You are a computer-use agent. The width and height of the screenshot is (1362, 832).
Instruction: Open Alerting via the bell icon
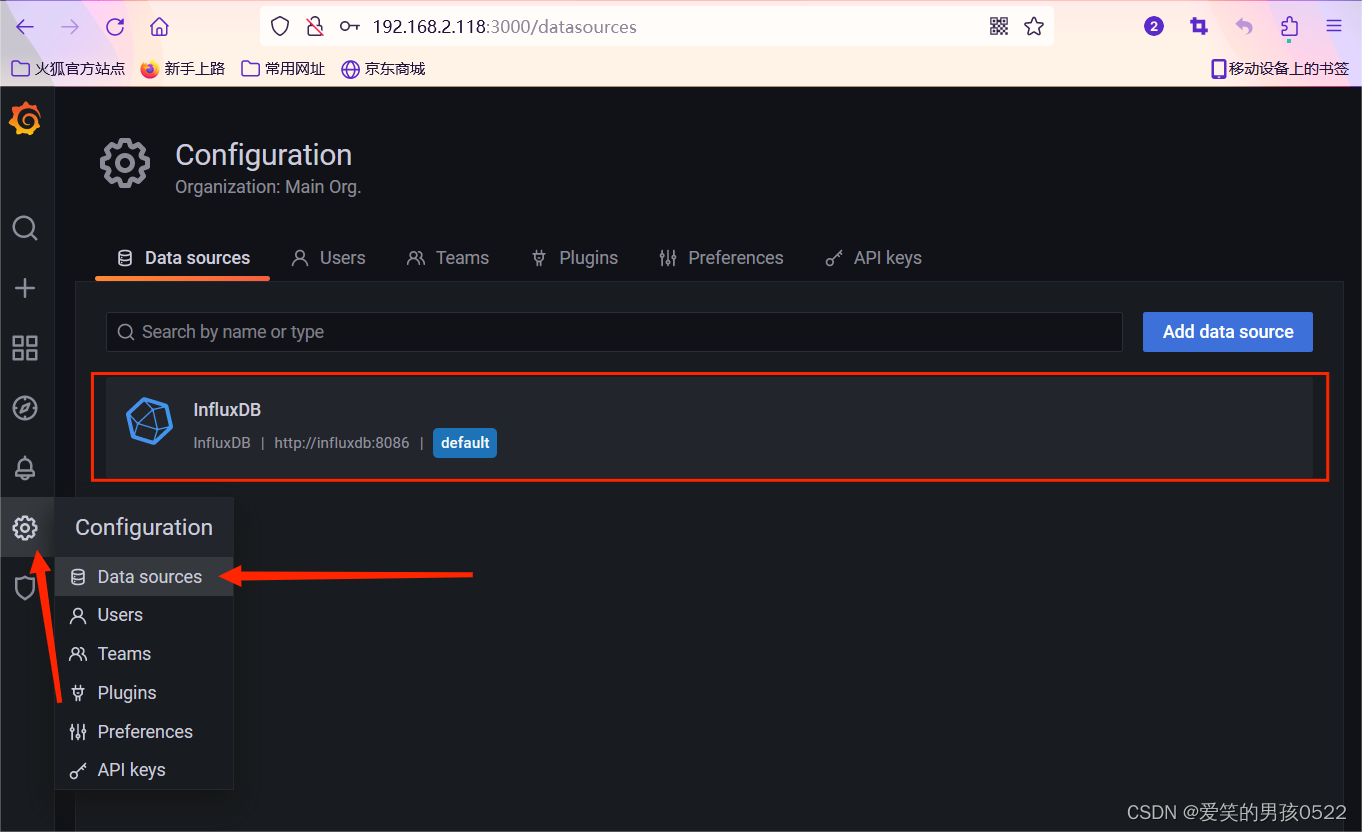(x=25, y=468)
